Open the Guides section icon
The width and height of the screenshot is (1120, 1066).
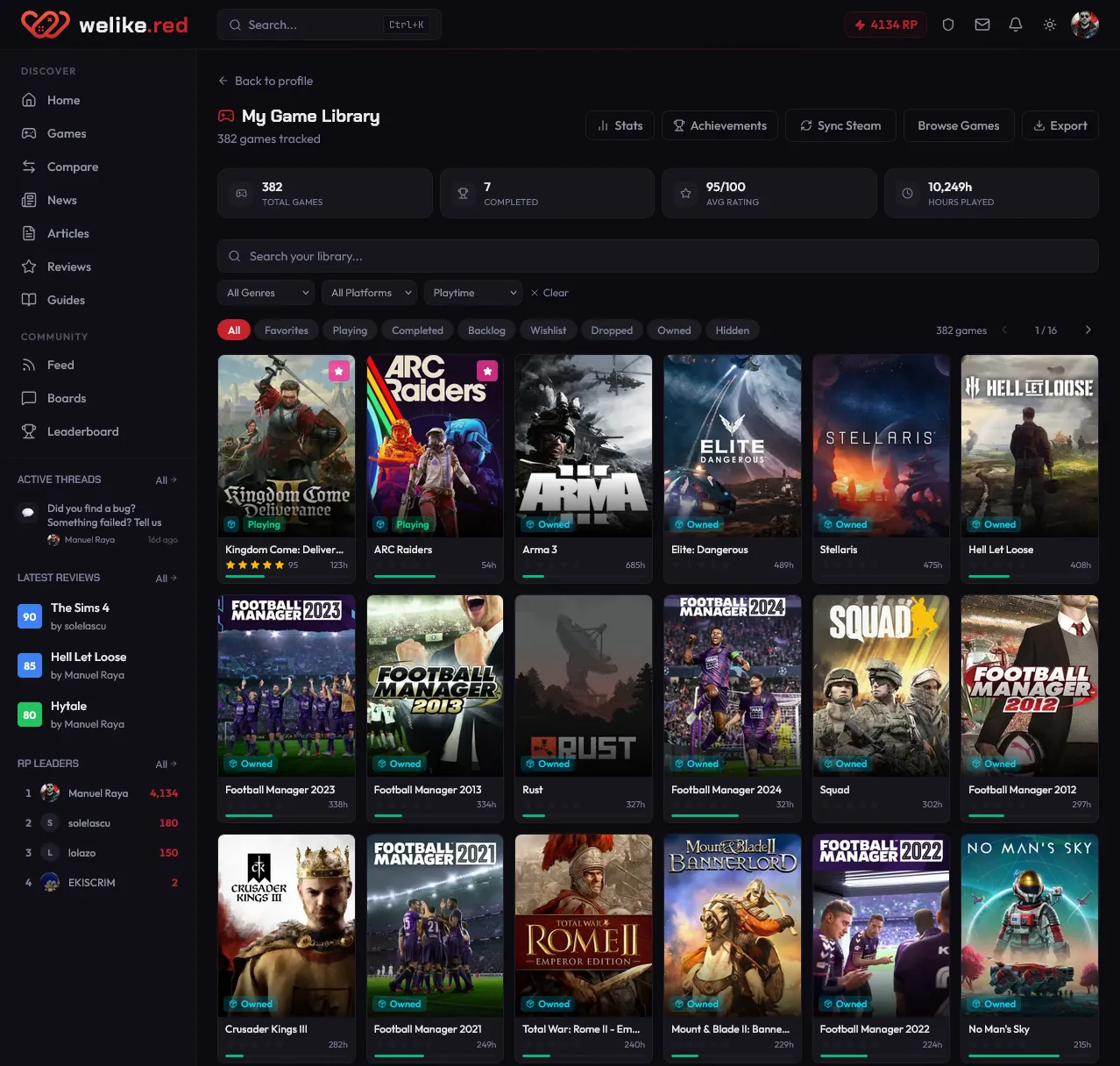[29, 300]
